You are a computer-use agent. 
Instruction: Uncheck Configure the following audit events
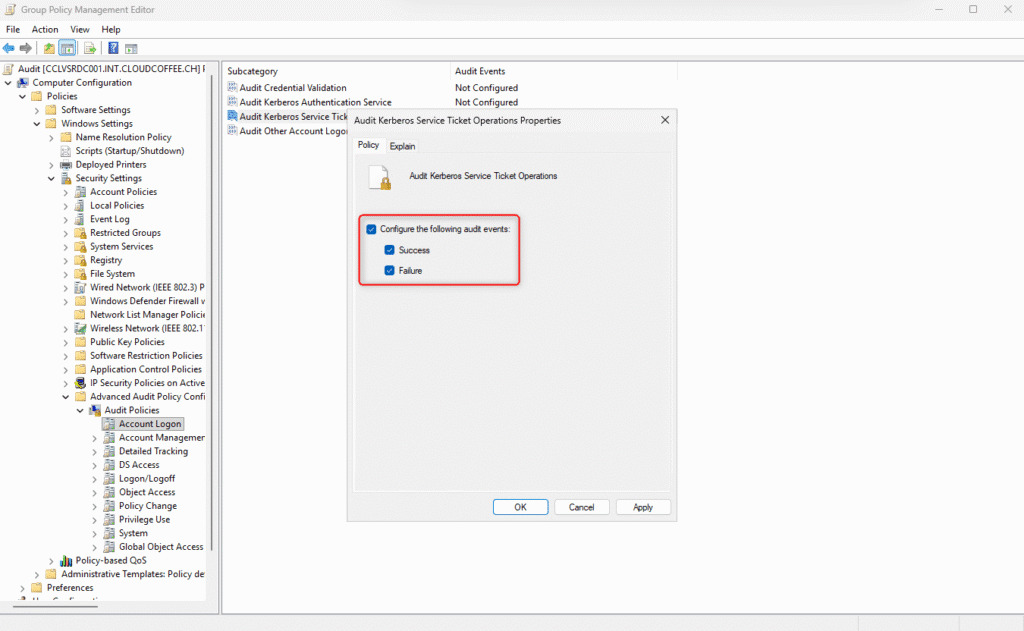point(372,229)
